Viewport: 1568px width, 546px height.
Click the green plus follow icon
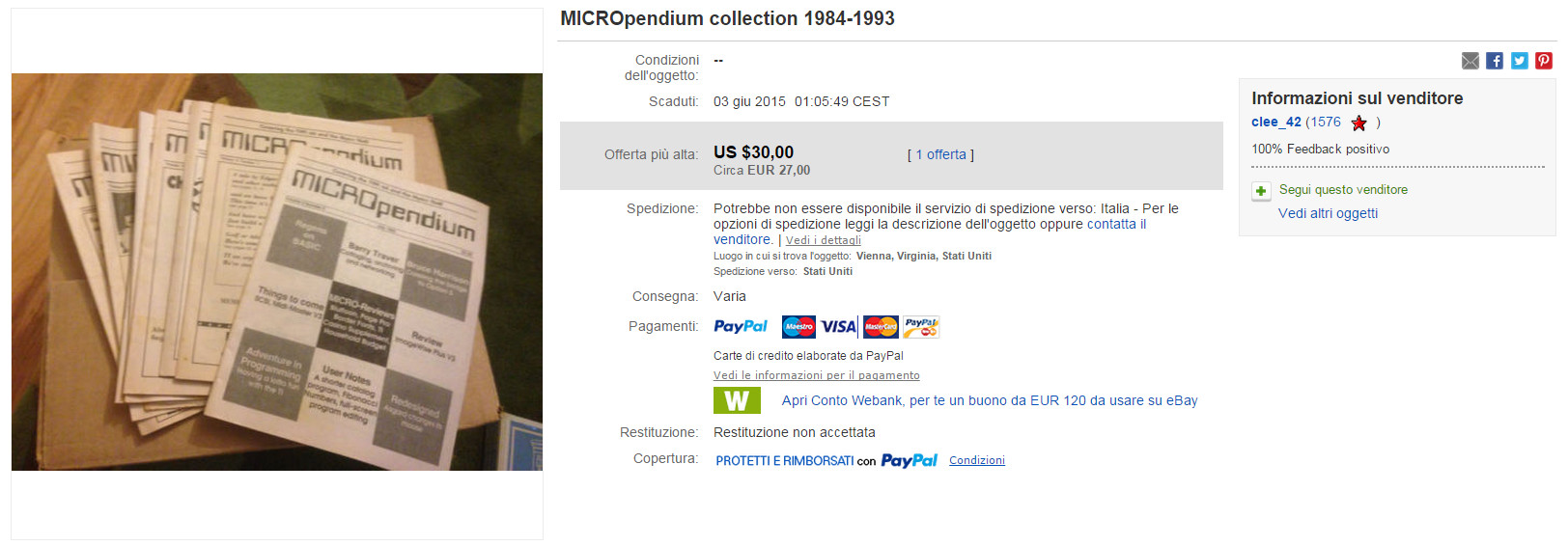[1261, 191]
